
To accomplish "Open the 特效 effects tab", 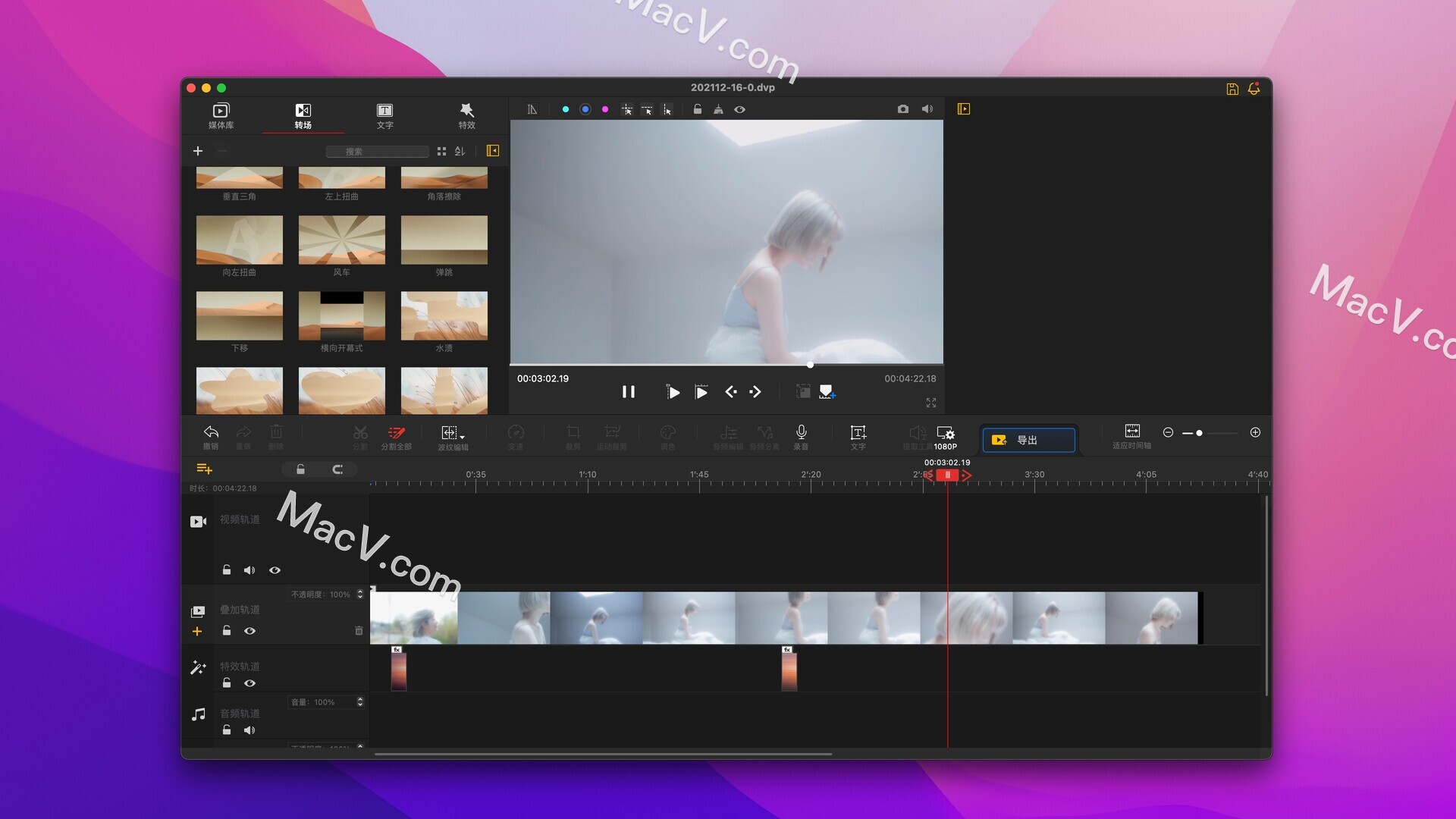I will click(466, 115).
